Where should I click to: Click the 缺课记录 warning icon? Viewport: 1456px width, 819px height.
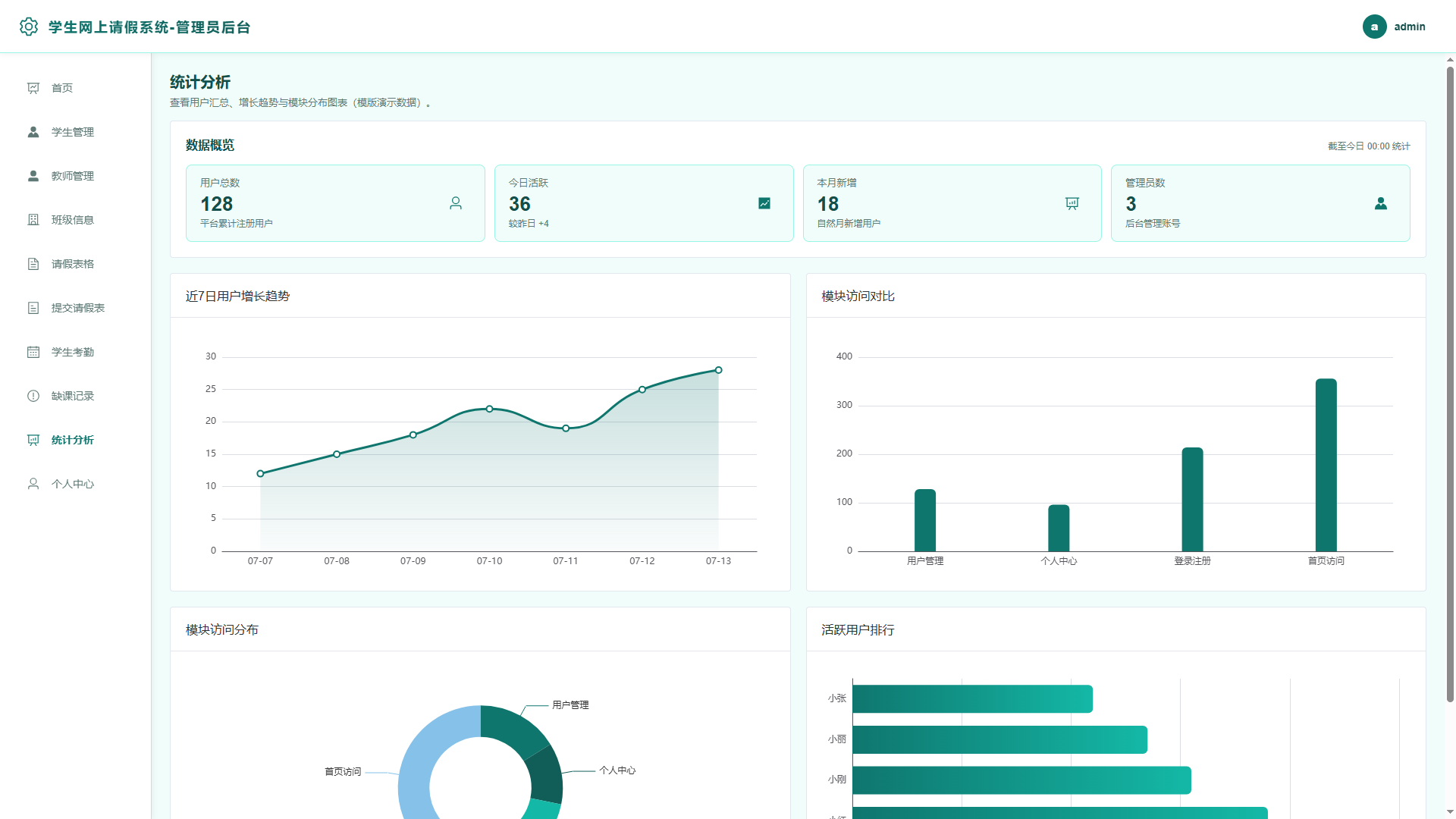click(33, 396)
